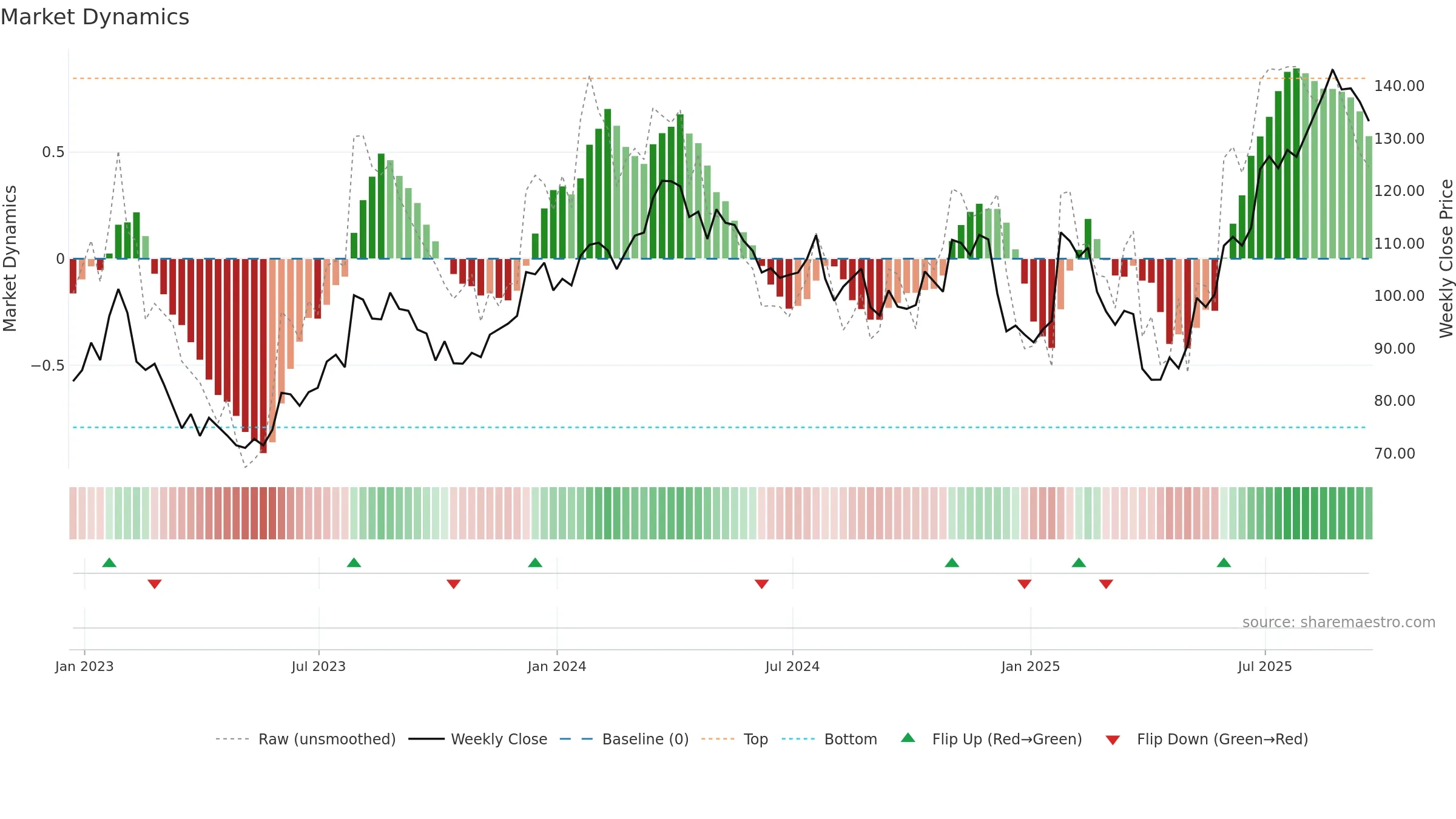The image size is (1456, 819).
Task: Toggle the Baseline (0) legend entry
Action: (624, 739)
